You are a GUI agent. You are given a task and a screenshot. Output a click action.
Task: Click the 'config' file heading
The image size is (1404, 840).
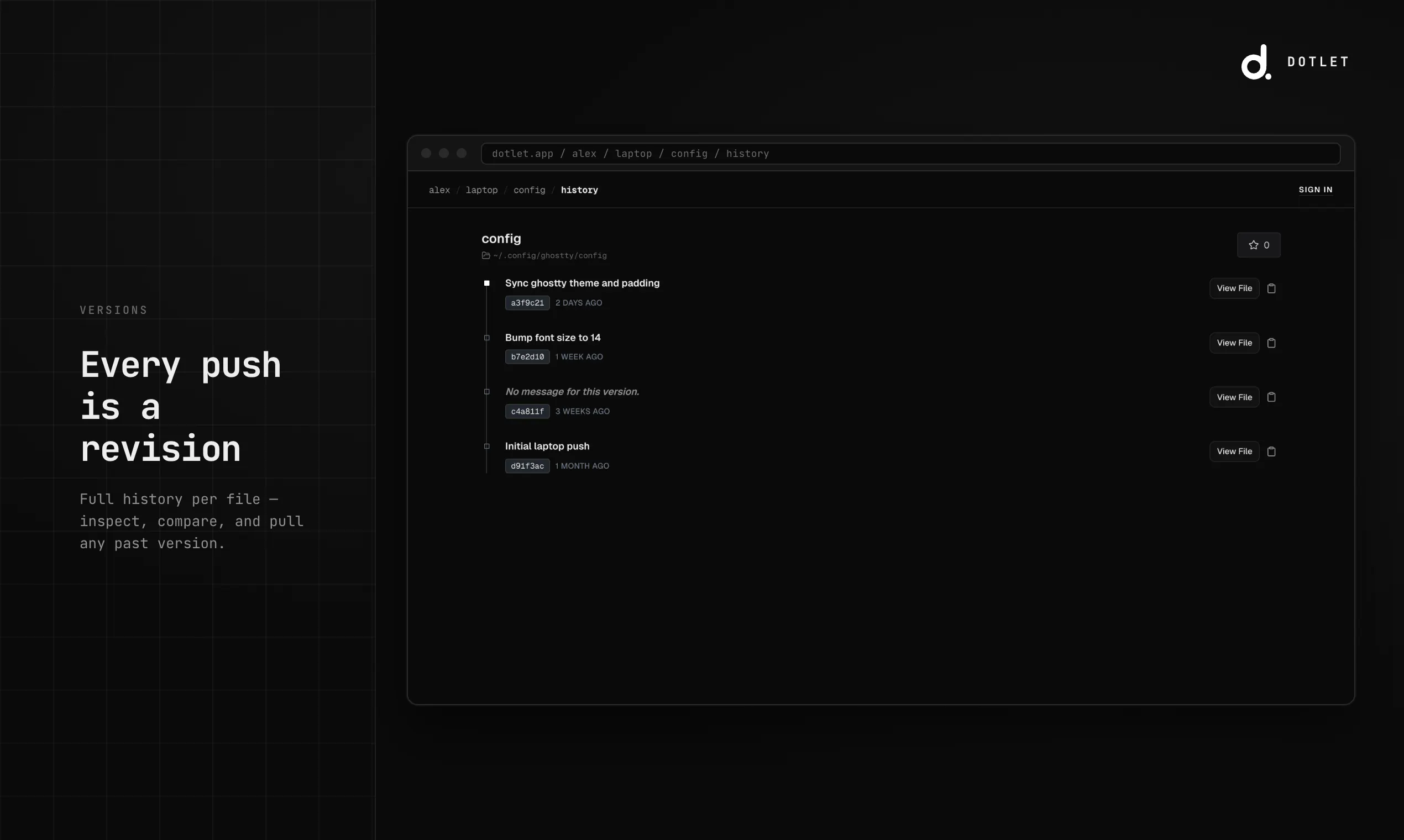click(x=501, y=239)
